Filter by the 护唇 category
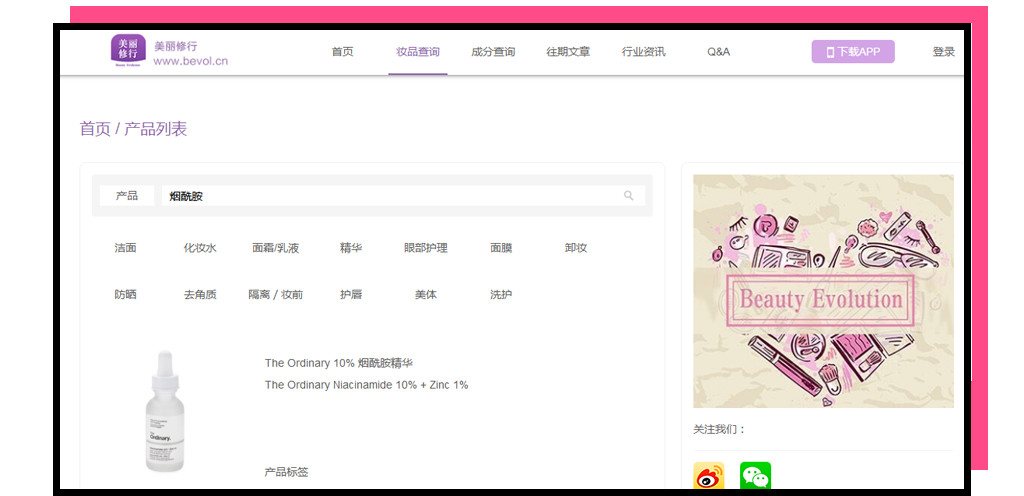Viewport: 1024px width, 496px height. point(351,294)
